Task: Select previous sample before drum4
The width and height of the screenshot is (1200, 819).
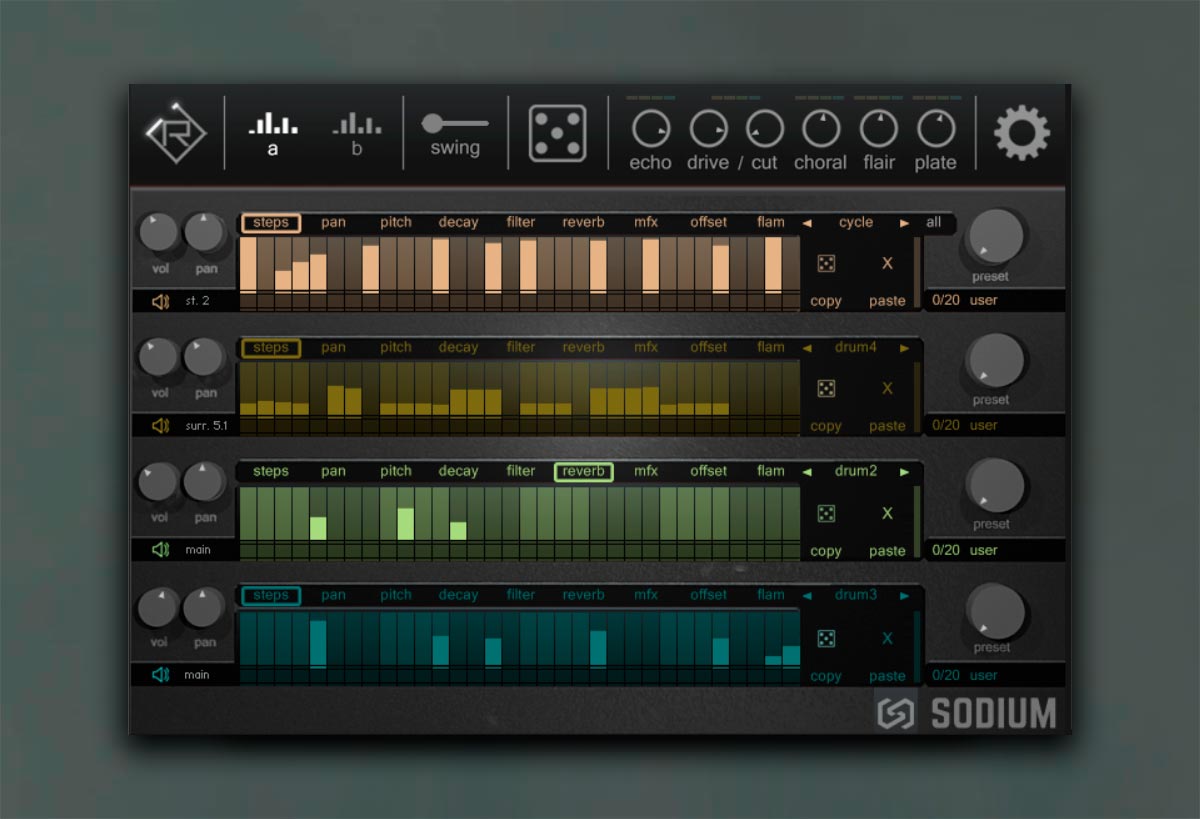Action: (808, 348)
